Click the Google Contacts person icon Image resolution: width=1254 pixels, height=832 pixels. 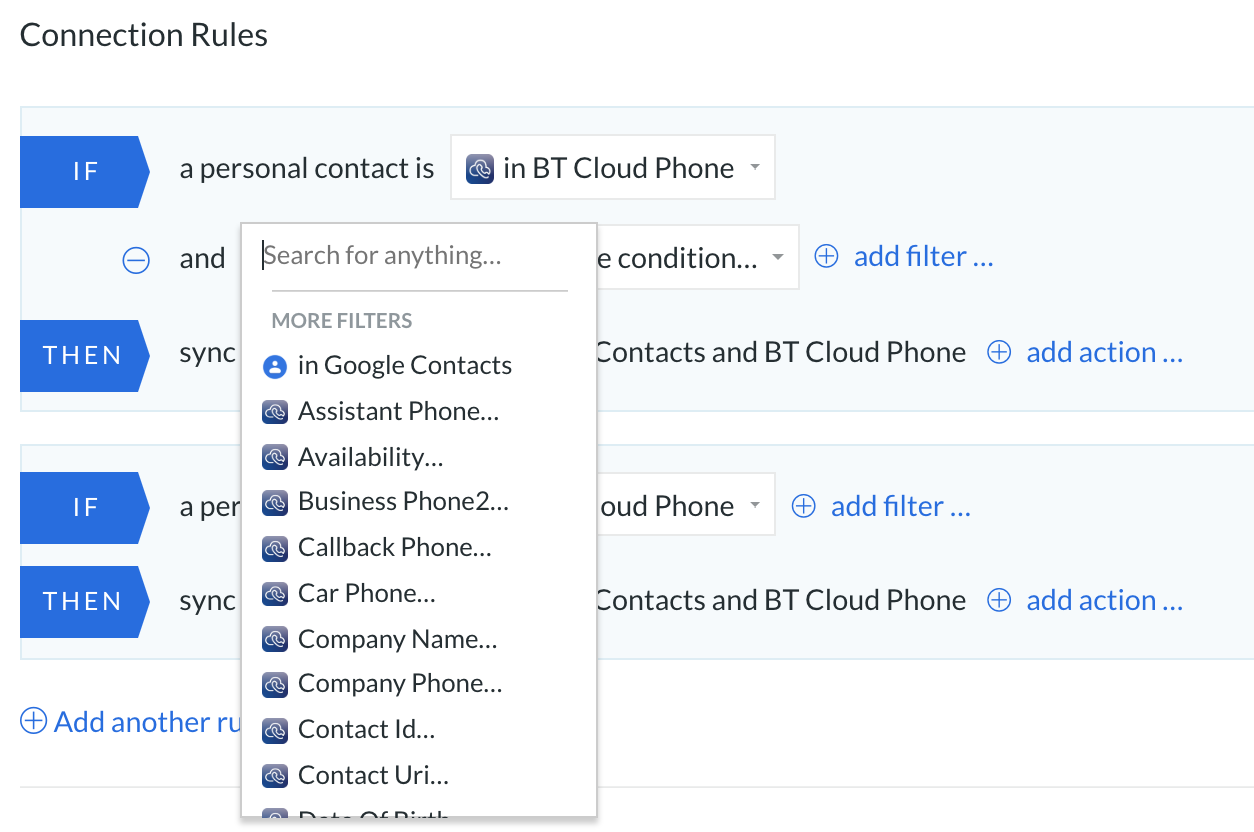[x=274, y=366]
